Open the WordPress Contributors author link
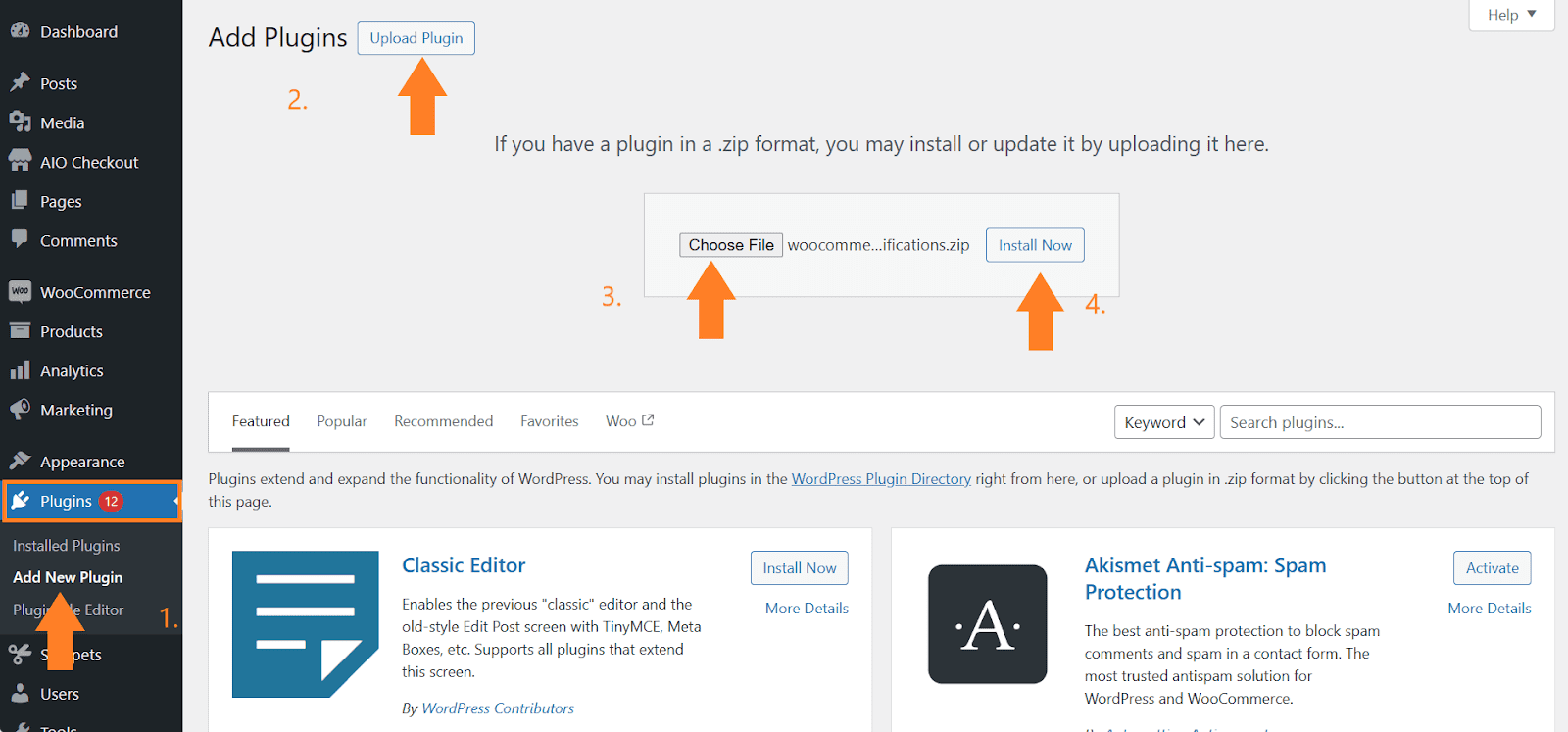1568x732 pixels. coord(498,708)
